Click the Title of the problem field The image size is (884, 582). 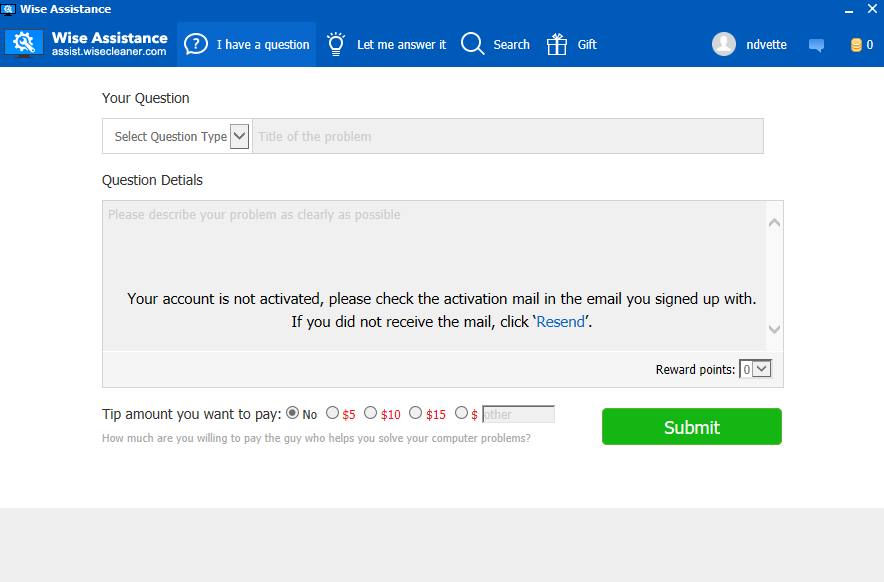pyautogui.click(x=507, y=136)
